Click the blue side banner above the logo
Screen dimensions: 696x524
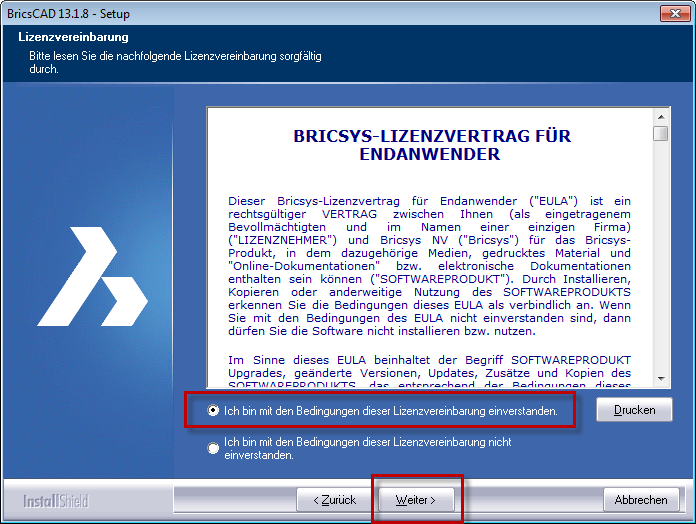tap(90, 150)
